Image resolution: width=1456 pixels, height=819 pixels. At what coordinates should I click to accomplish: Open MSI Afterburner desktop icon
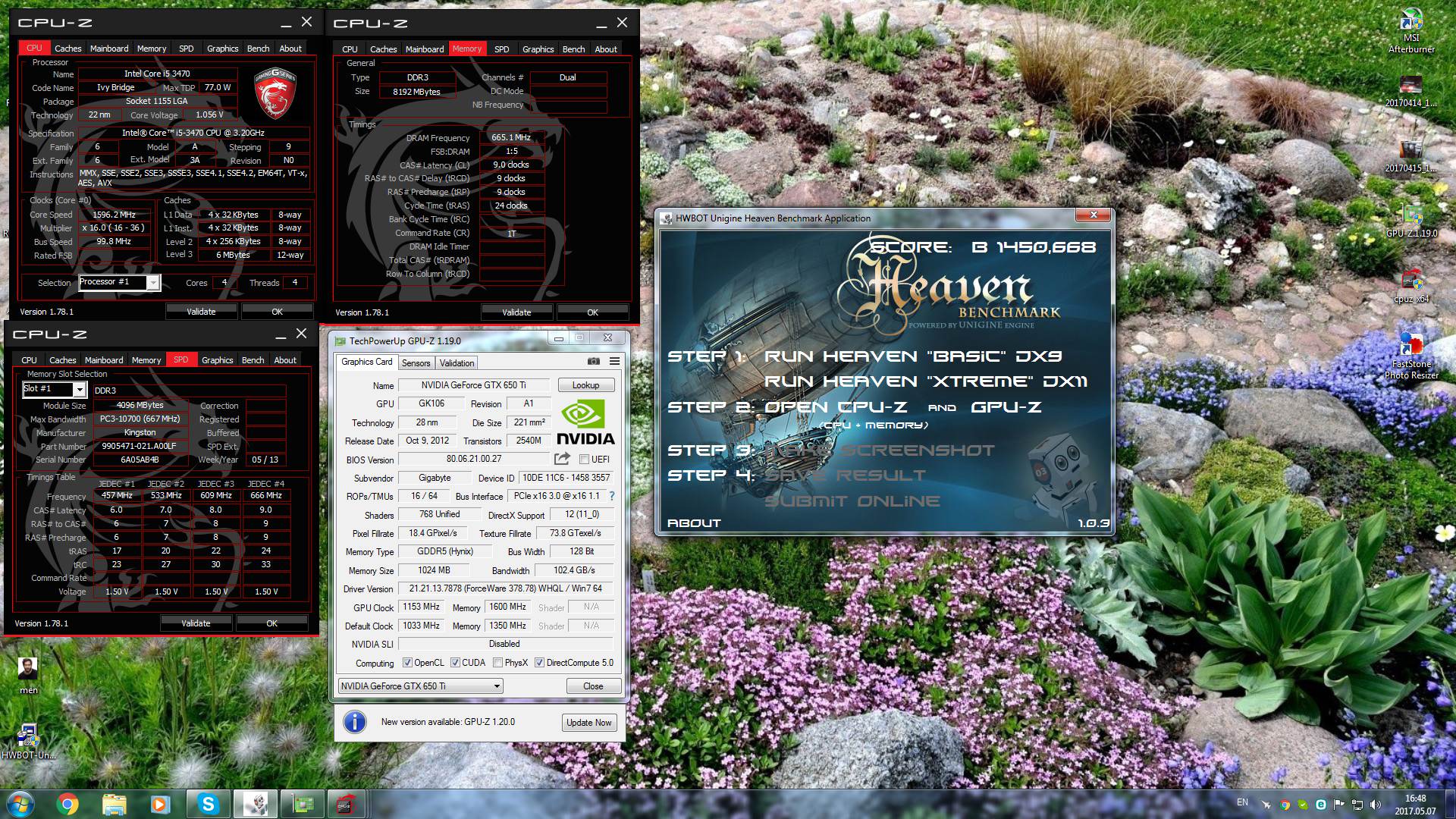tap(1411, 31)
